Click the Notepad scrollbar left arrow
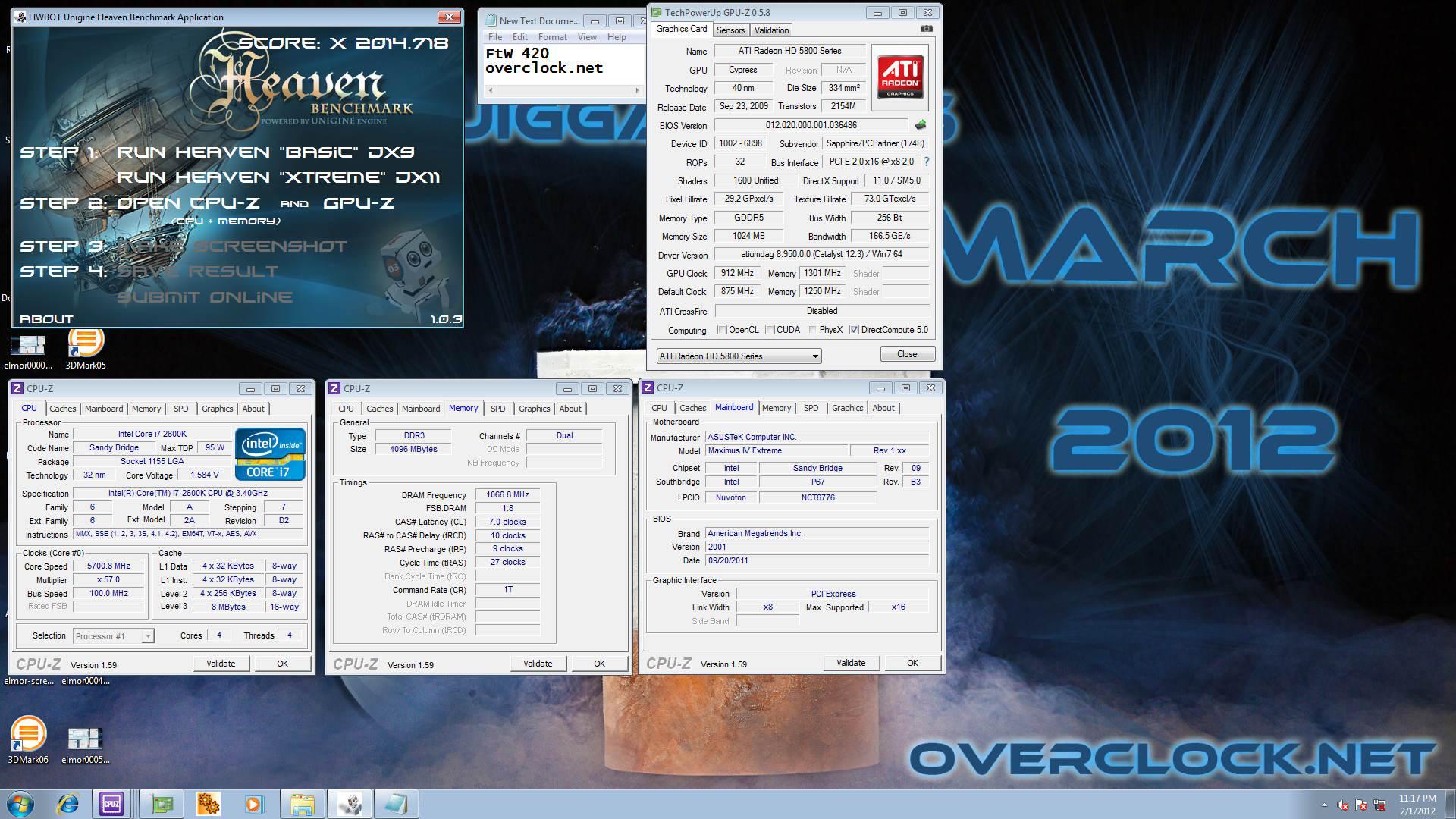 [x=491, y=90]
